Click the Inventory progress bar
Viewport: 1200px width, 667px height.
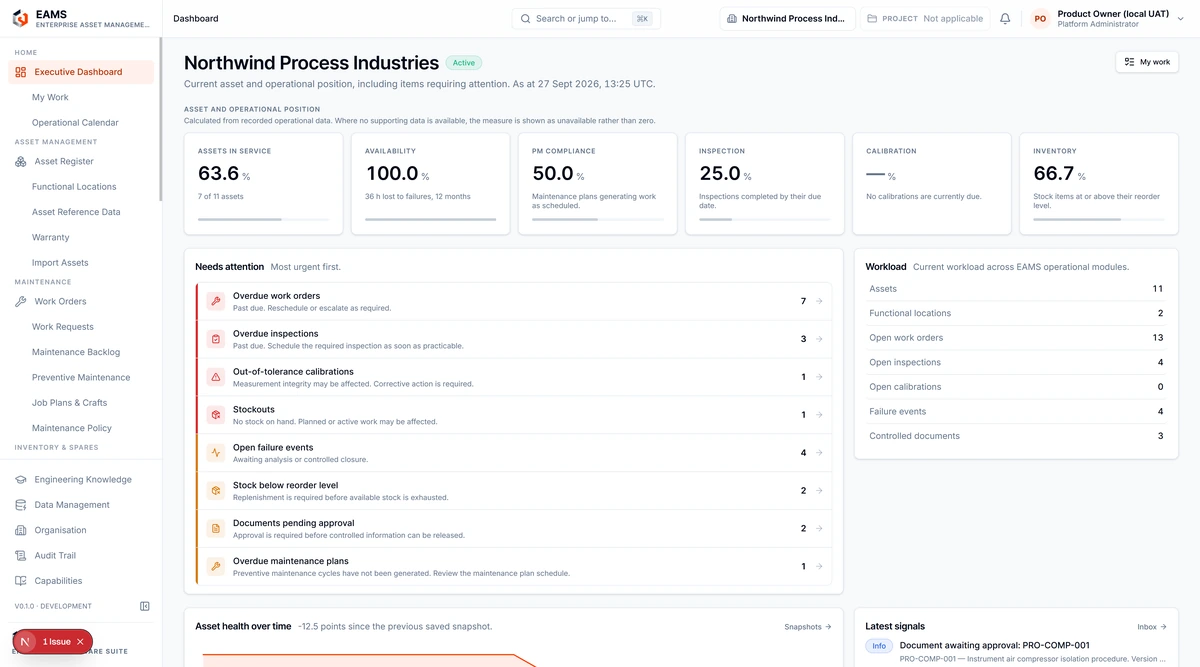[x=1098, y=219]
